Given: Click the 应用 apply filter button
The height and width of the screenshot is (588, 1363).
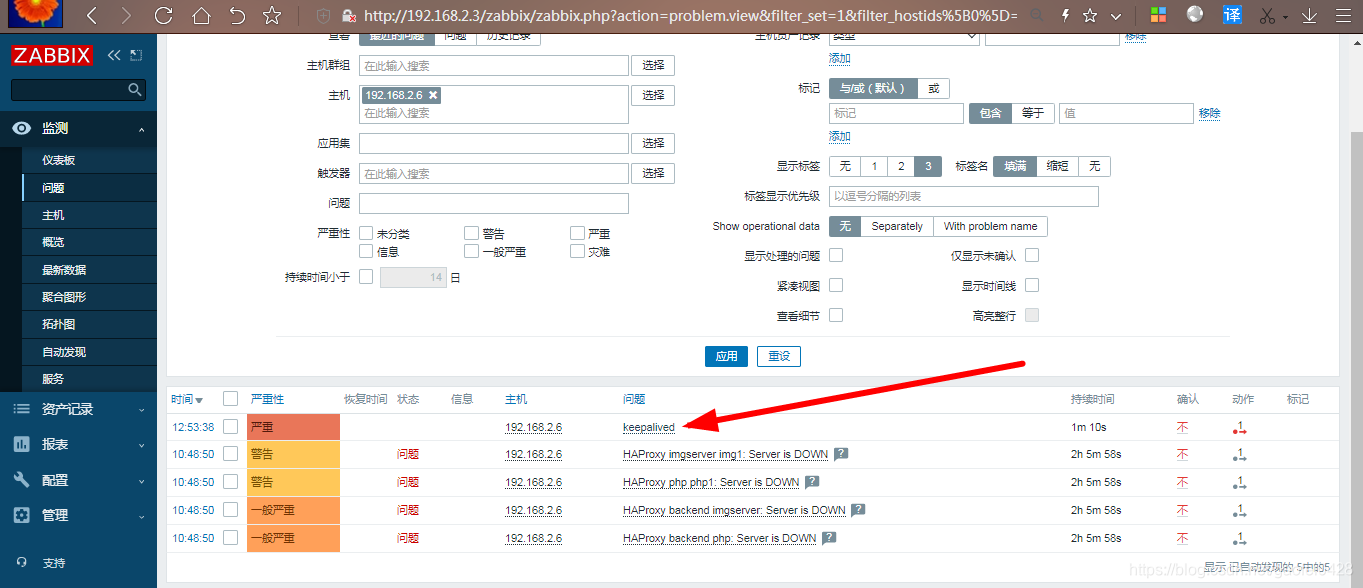Looking at the screenshot, I should tap(726, 356).
